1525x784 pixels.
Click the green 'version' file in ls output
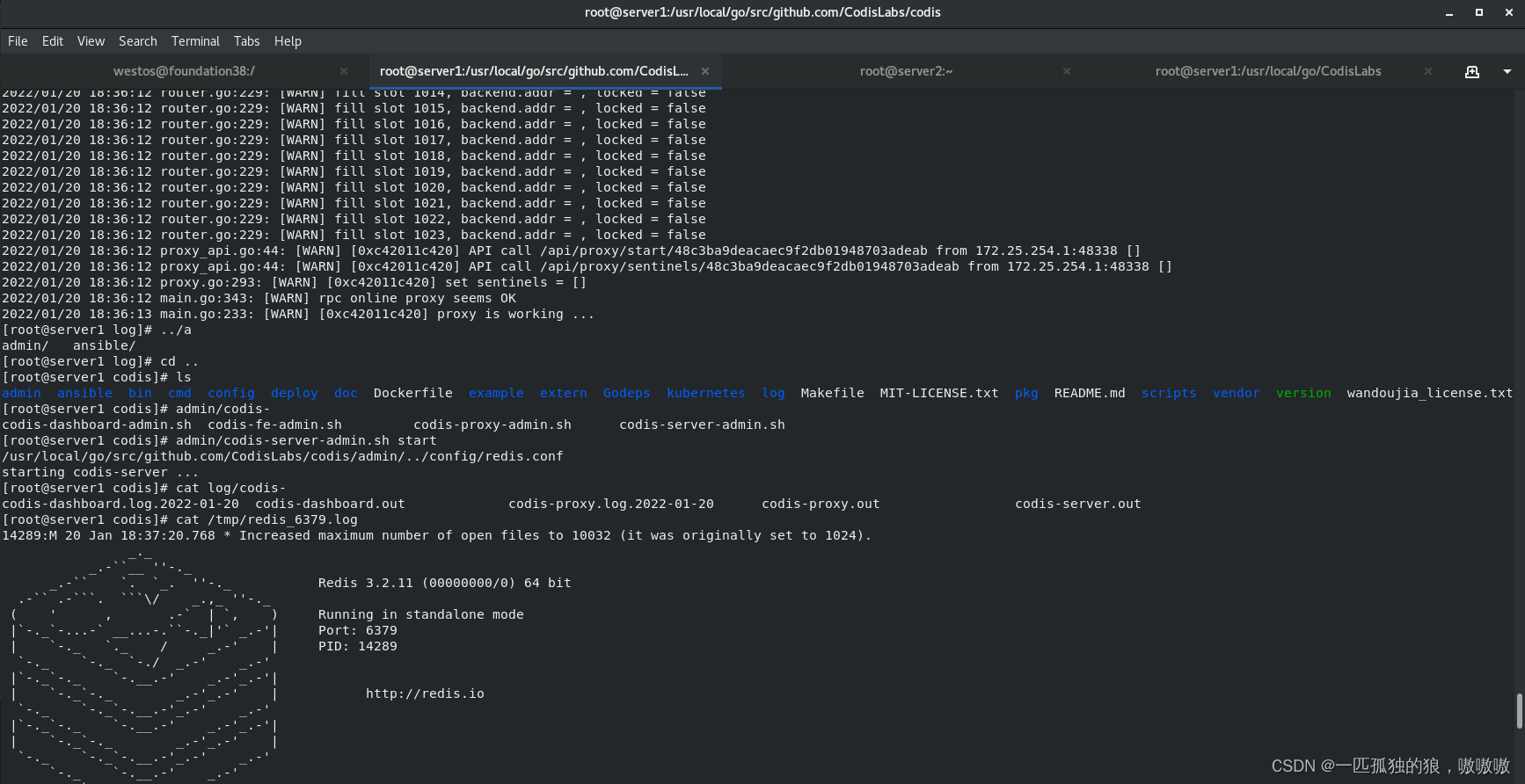tap(1303, 393)
